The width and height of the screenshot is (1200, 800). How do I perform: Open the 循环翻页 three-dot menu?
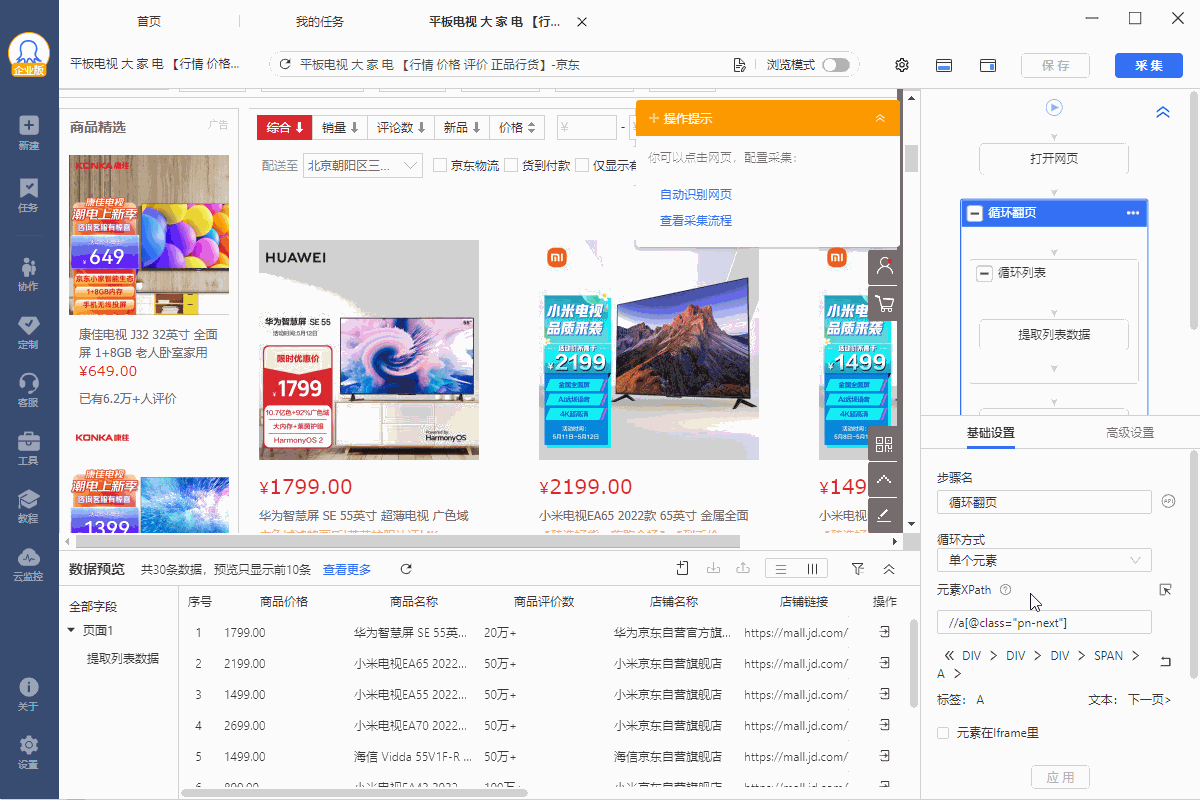(1133, 213)
